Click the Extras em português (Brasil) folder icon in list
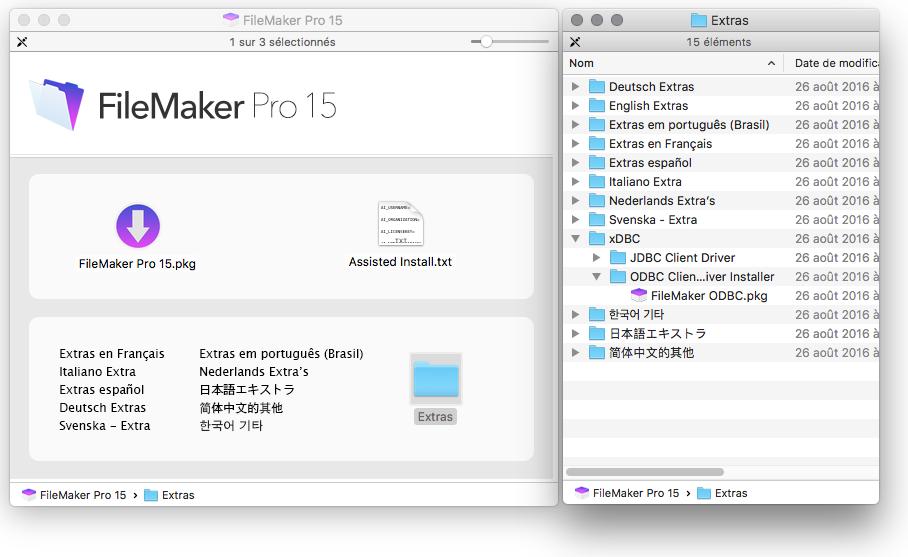Viewport: 908px width, 557px height. pos(597,124)
